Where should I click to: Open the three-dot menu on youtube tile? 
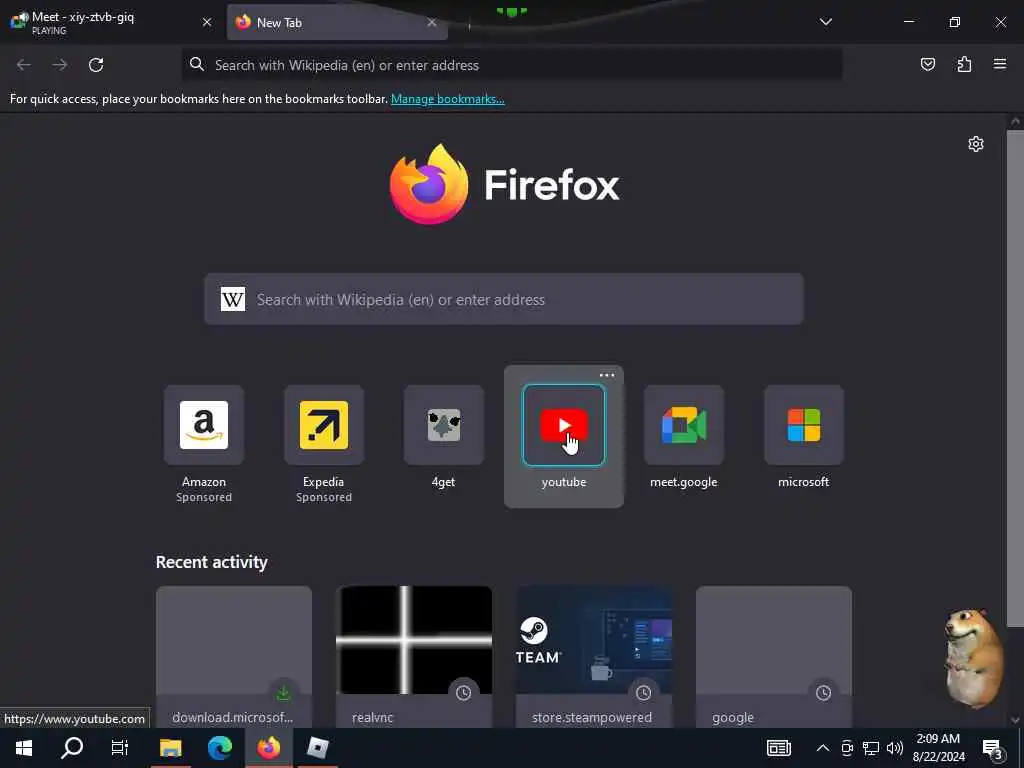[607, 375]
